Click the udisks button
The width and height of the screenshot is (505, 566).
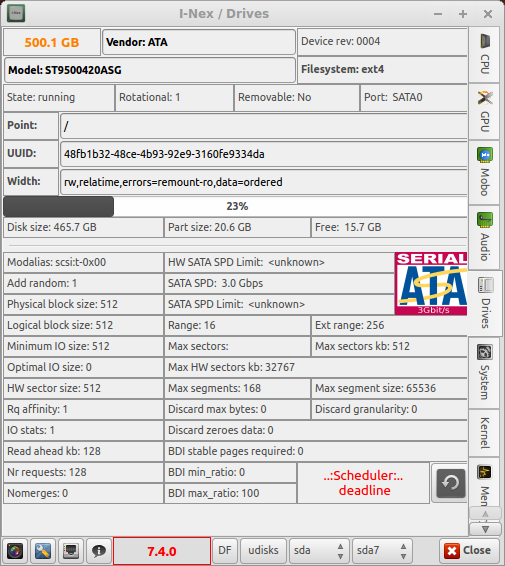pyautogui.click(x=264, y=551)
